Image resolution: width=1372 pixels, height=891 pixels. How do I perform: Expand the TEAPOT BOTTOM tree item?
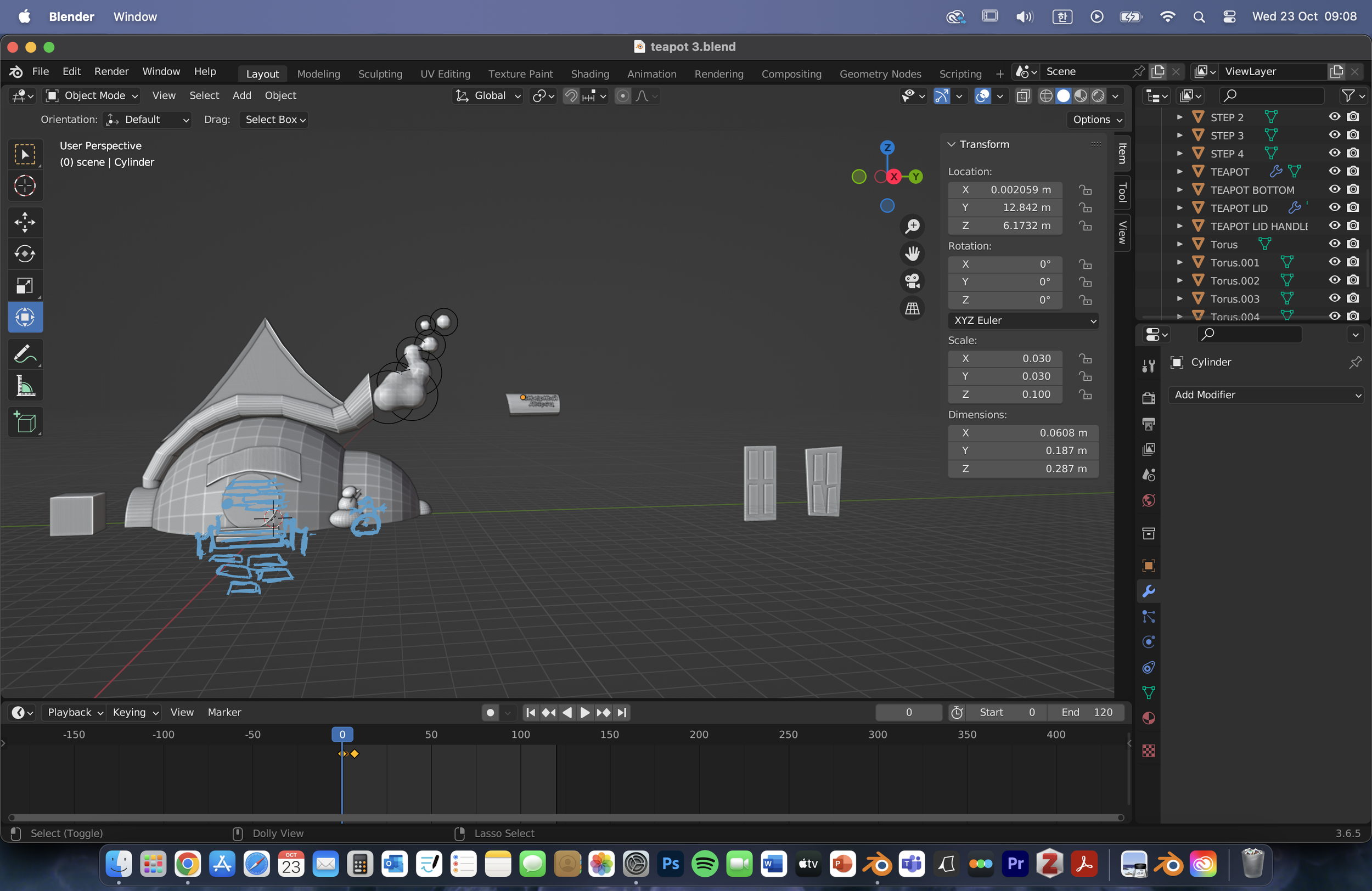click(x=1179, y=190)
